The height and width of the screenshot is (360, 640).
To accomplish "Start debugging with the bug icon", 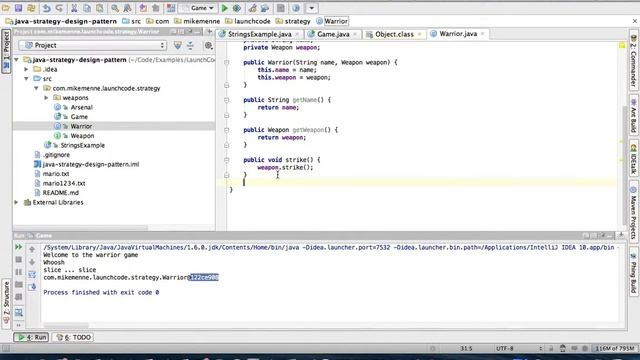I will pyautogui.click(x=236, y=8).
